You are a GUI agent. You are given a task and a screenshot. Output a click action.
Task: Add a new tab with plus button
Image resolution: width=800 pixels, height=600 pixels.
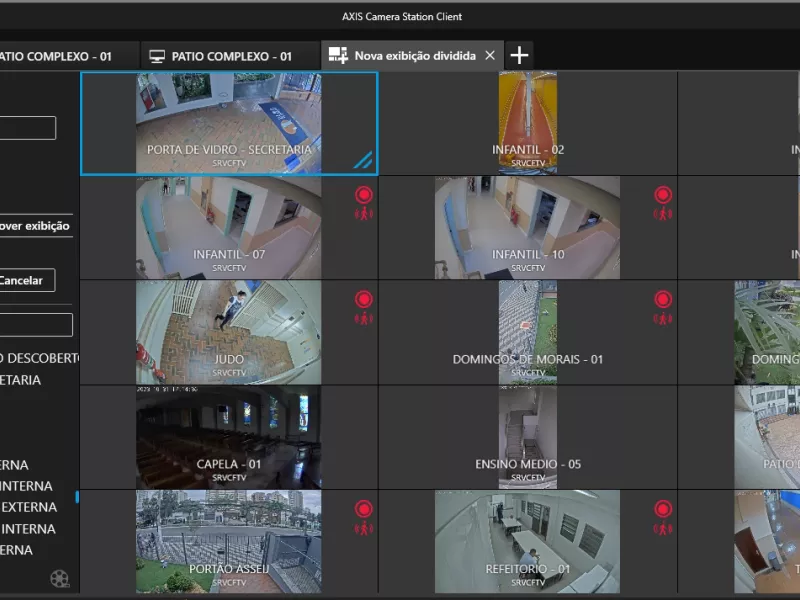click(x=519, y=56)
